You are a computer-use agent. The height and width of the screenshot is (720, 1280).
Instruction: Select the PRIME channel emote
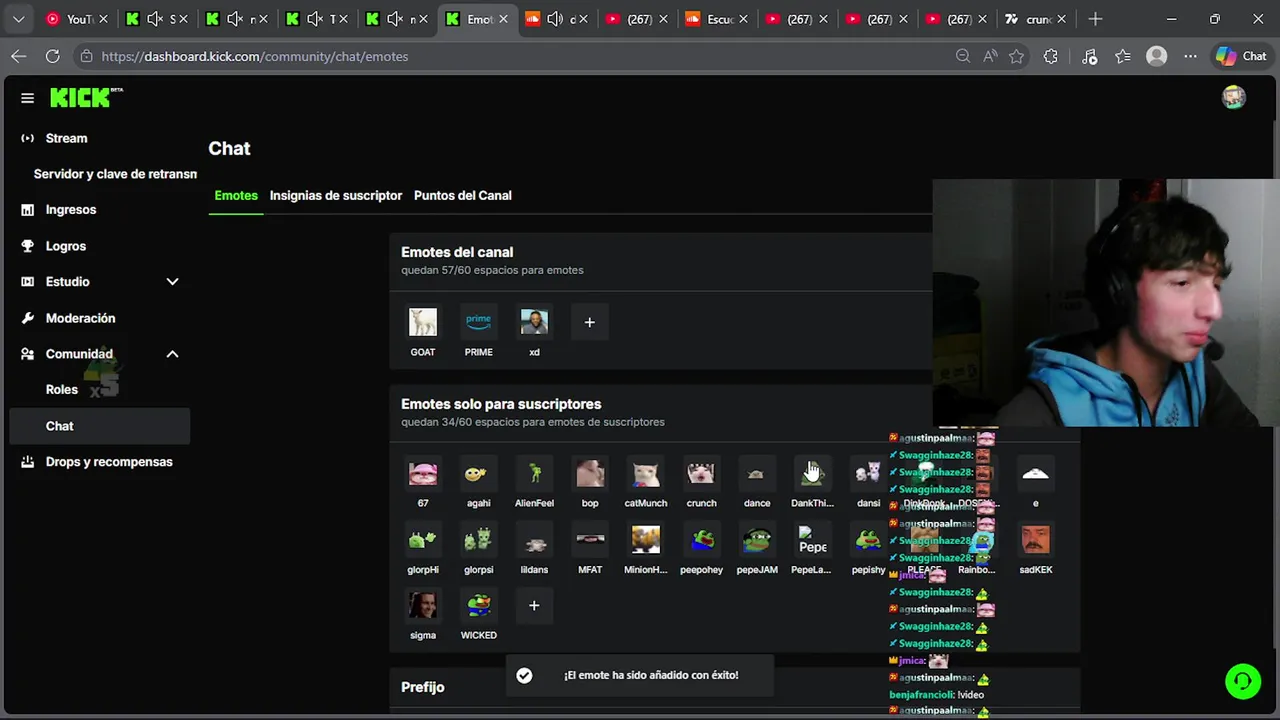click(478, 322)
